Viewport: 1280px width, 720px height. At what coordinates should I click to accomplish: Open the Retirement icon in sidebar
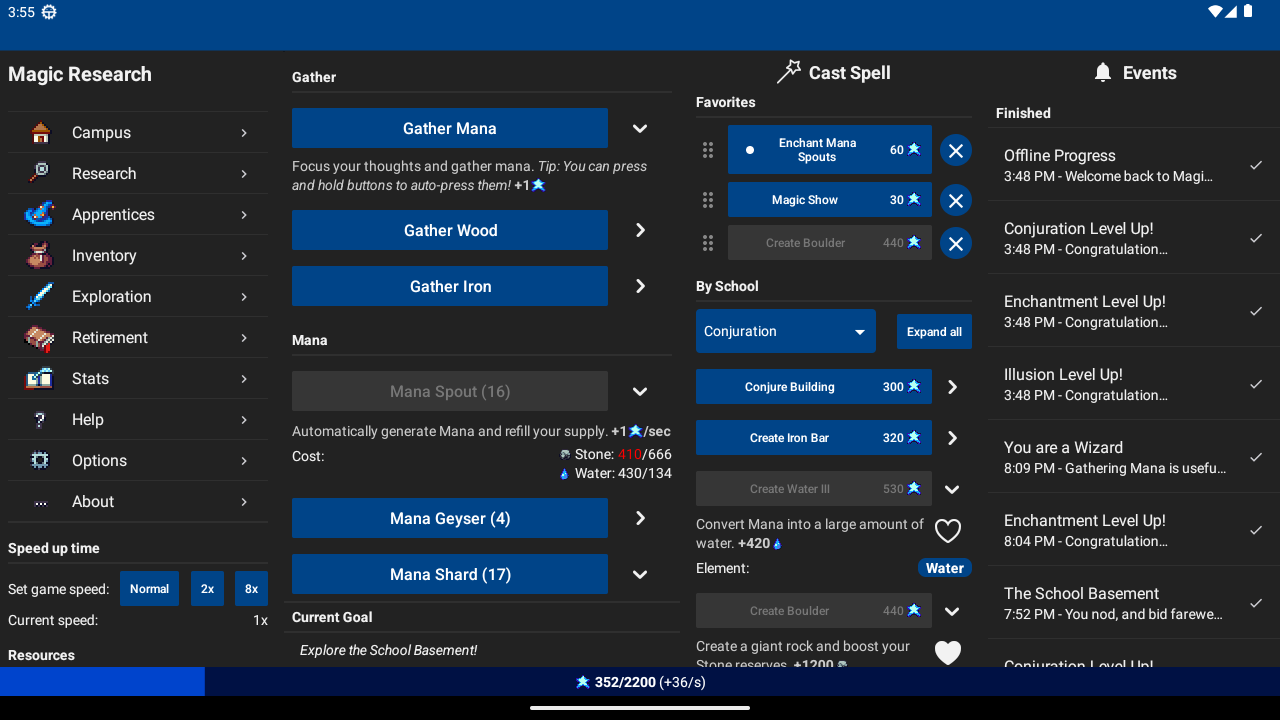pos(38,337)
